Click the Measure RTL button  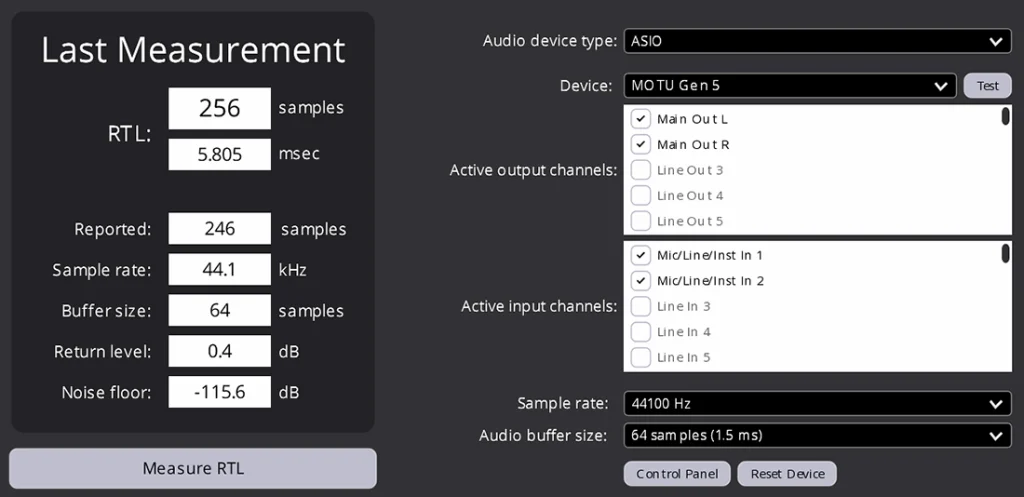[193, 468]
